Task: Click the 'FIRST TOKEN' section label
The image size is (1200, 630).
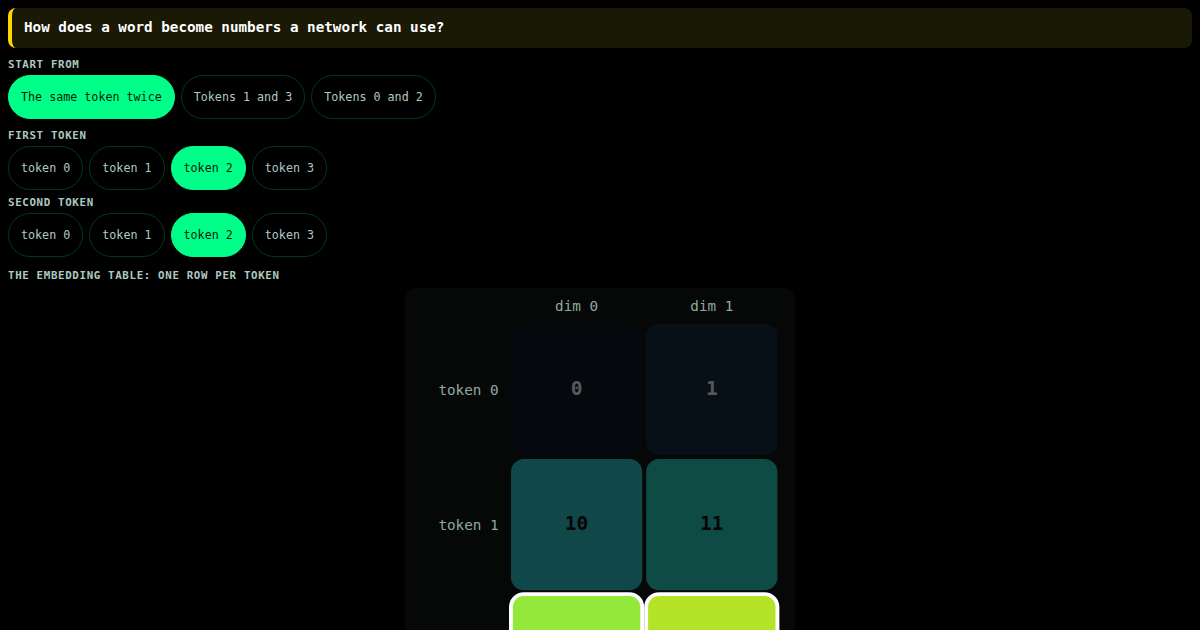Action: (x=47, y=135)
